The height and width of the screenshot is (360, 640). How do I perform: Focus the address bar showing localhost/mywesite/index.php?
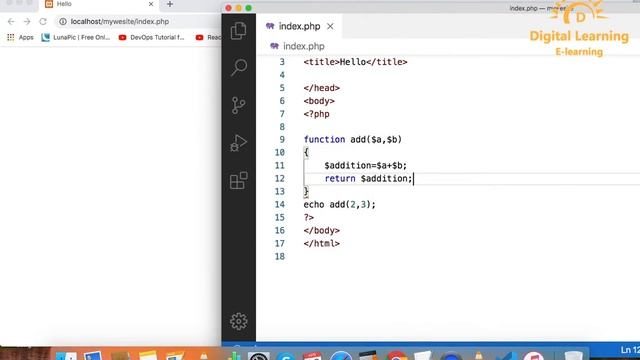point(120,22)
